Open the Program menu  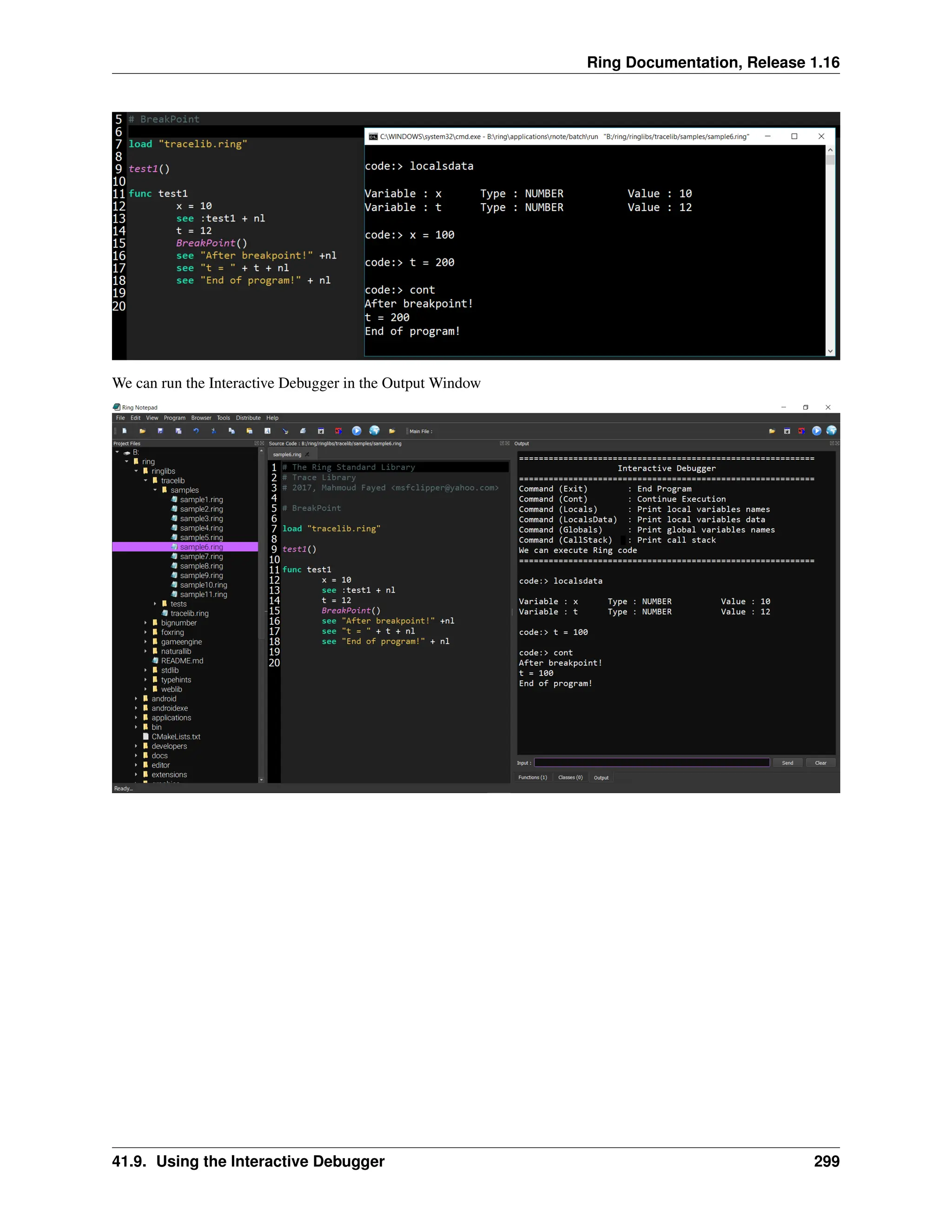coord(174,418)
